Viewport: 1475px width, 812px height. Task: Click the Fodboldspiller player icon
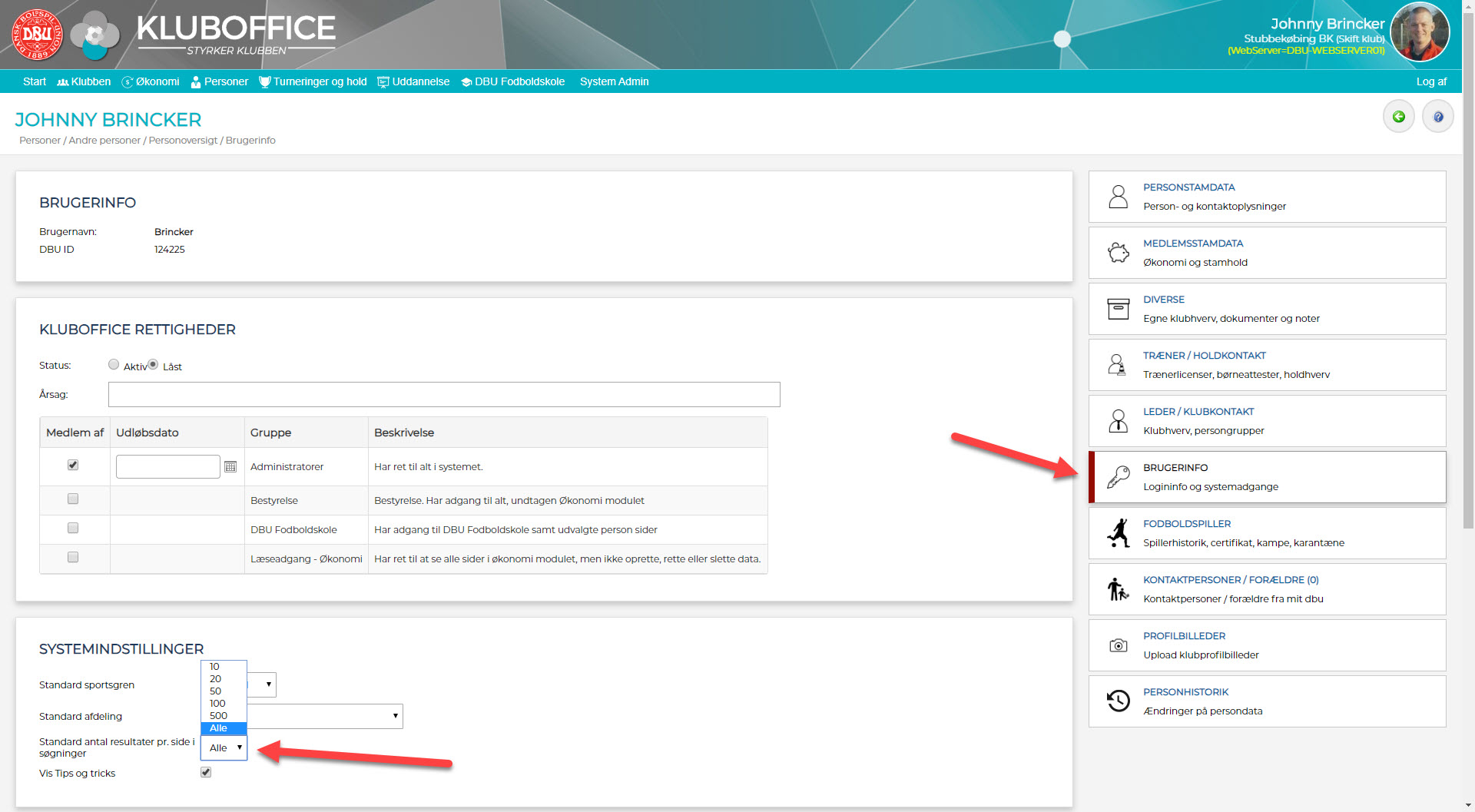point(1119,533)
